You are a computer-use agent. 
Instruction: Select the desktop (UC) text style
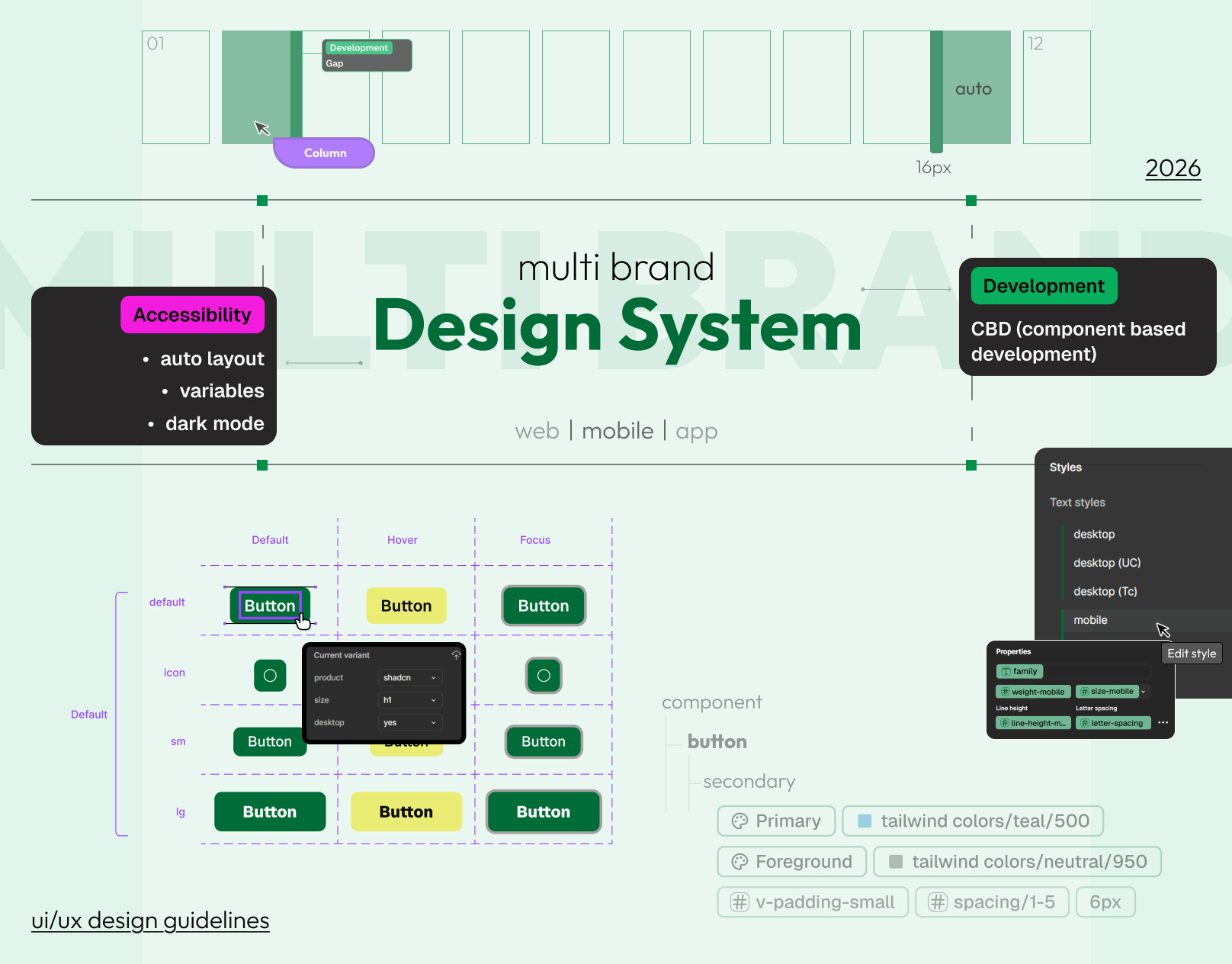(x=1107, y=563)
